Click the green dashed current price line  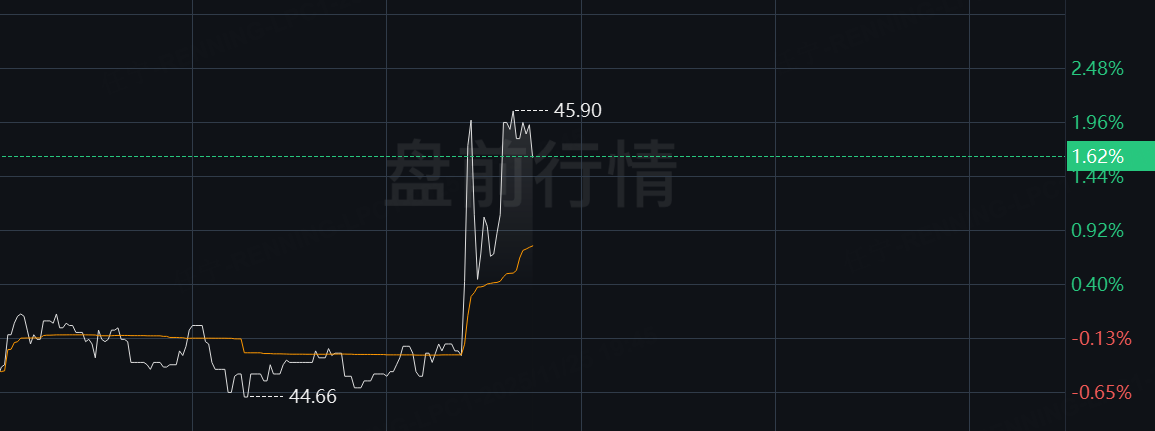[533, 156]
